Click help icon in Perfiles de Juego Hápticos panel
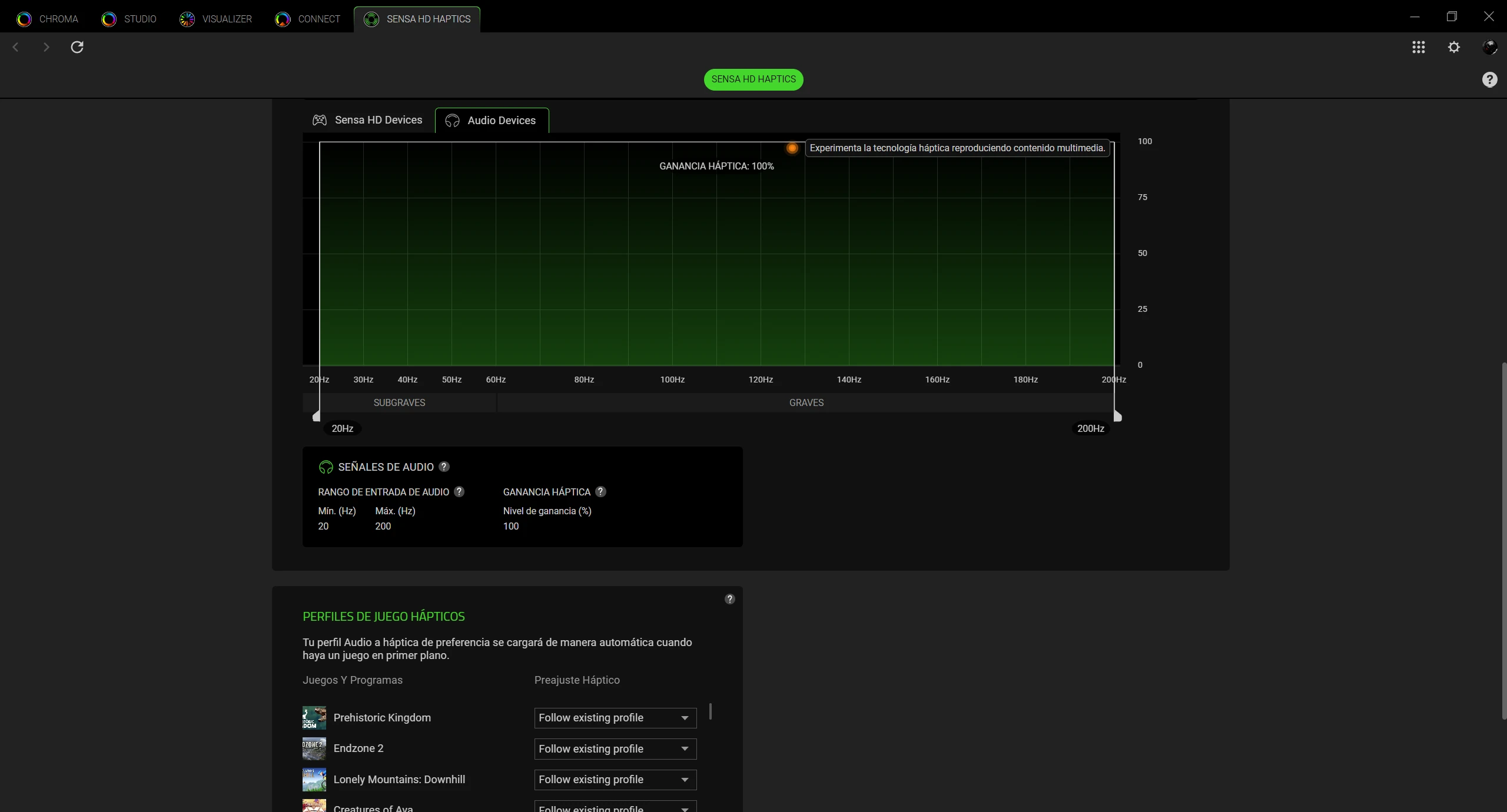The width and height of the screenshot is (1507, 812). point(730,599)
